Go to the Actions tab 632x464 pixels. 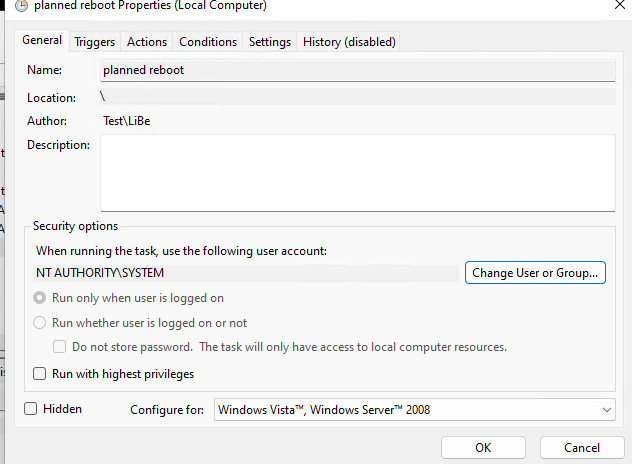pyautogui.click(x=147, y=42)
